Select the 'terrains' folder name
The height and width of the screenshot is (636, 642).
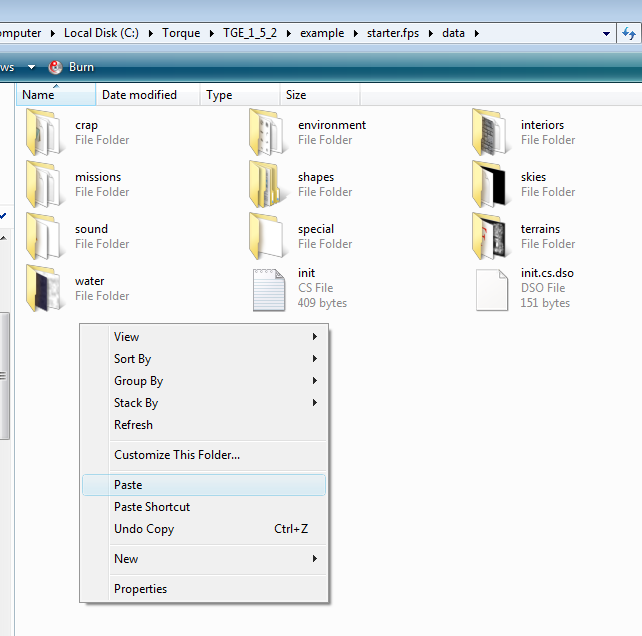(540, 229)
